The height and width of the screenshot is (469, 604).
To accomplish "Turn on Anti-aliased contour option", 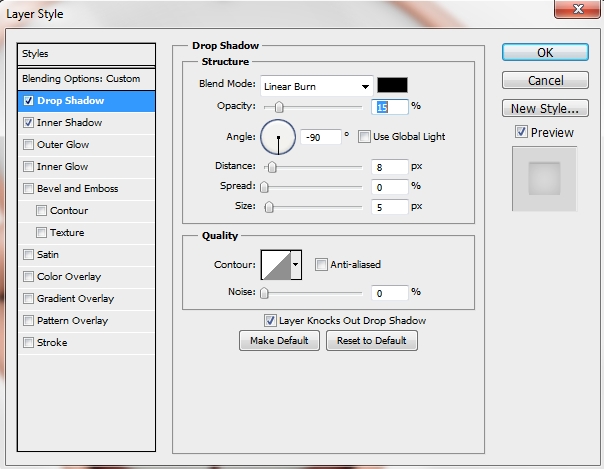I will [x=321, y=265].
